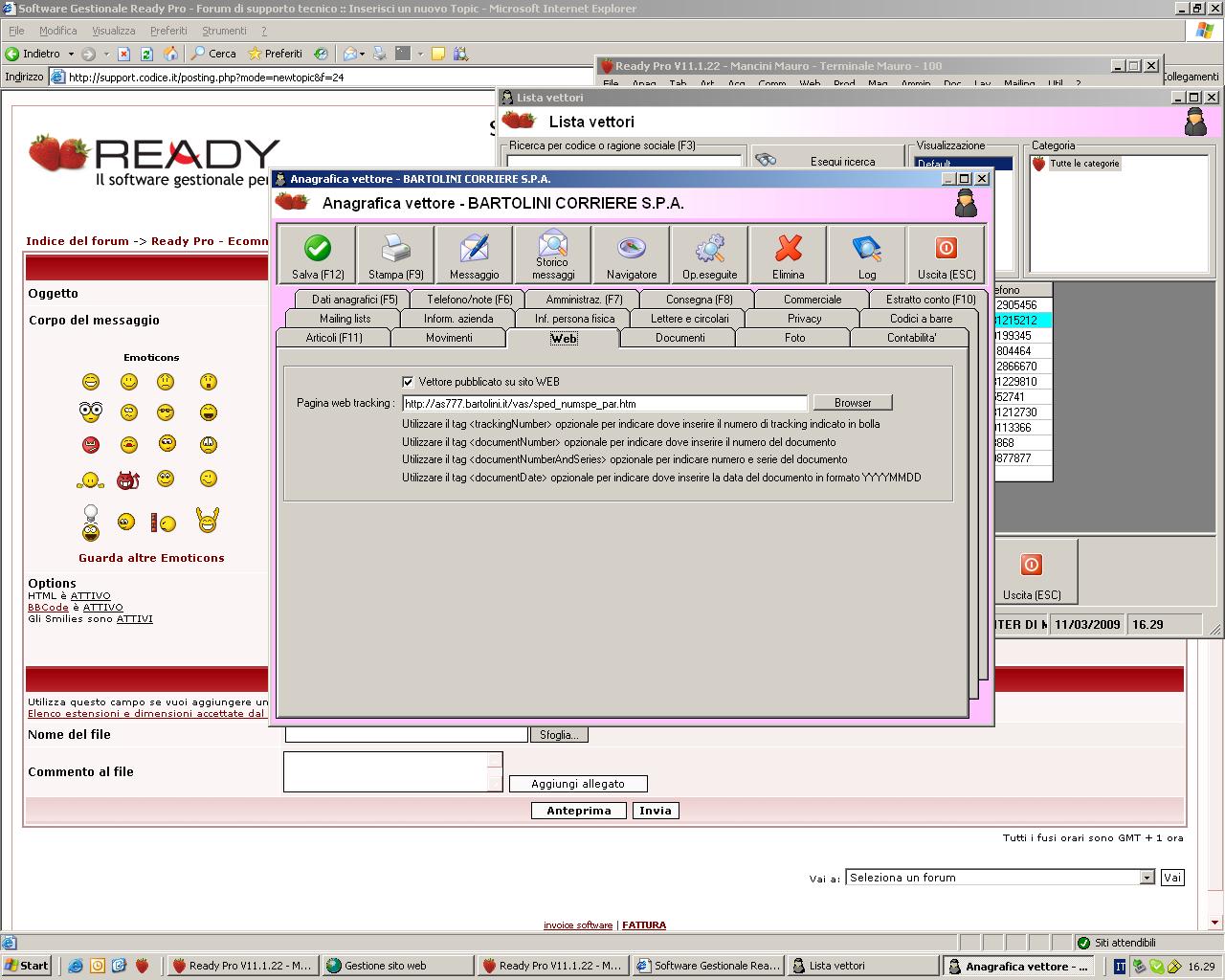Click the Internet Explorer quick launch icon
Viewport: 1225px width, 980px height.
(76, 966)
